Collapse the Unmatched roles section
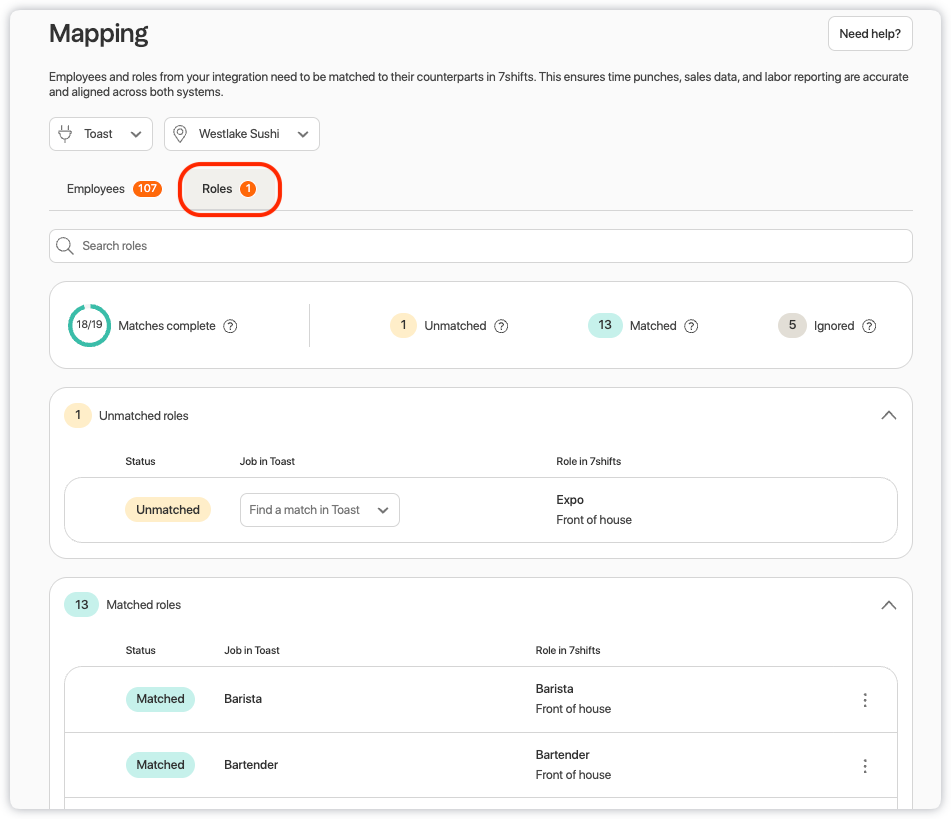 888,415
